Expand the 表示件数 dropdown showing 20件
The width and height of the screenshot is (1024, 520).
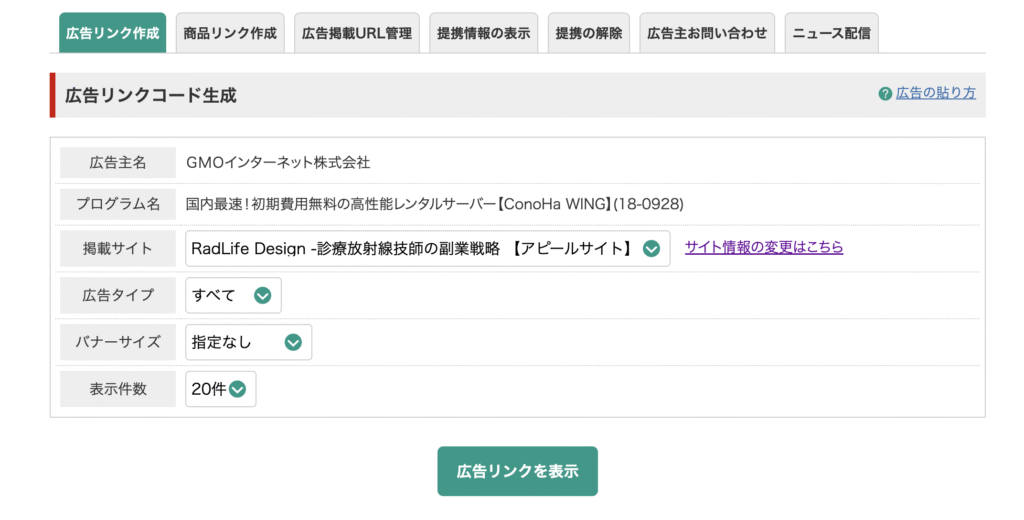coord(221,389)
